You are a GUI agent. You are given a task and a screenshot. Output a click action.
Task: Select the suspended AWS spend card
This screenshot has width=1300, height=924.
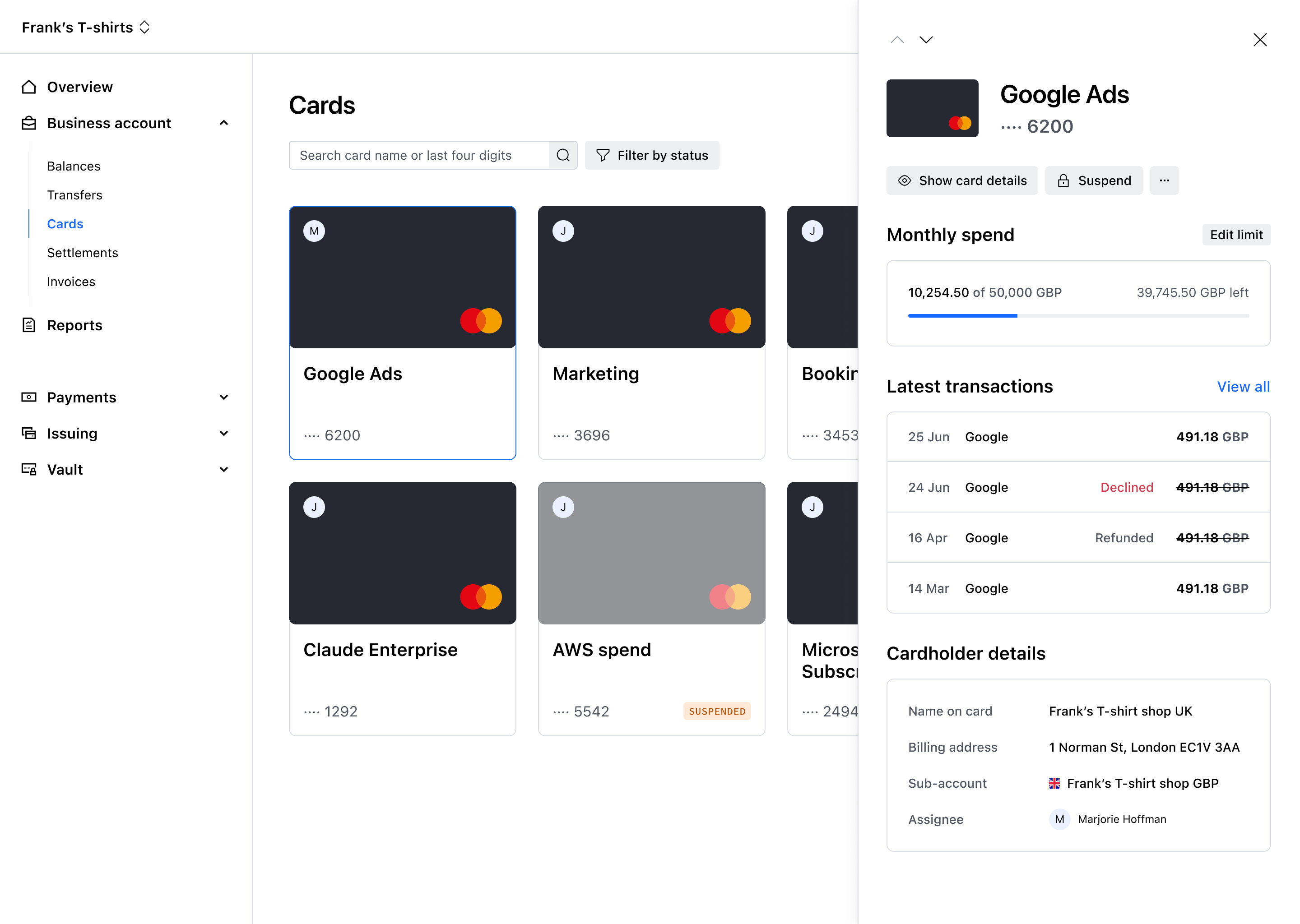point(651,609)
